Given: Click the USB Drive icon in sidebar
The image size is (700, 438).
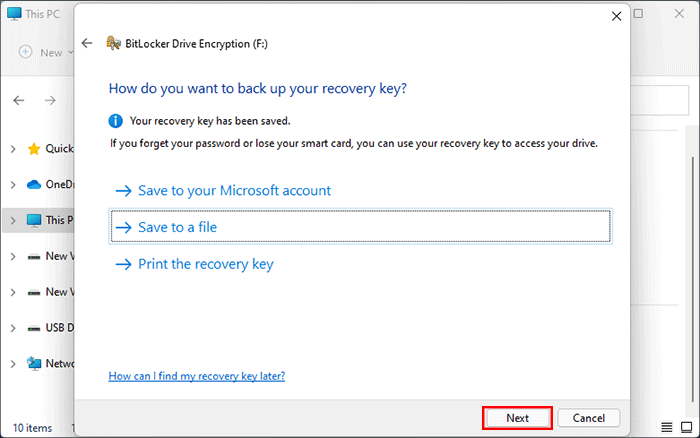Looking at the screenshot, I should [34, 328].
